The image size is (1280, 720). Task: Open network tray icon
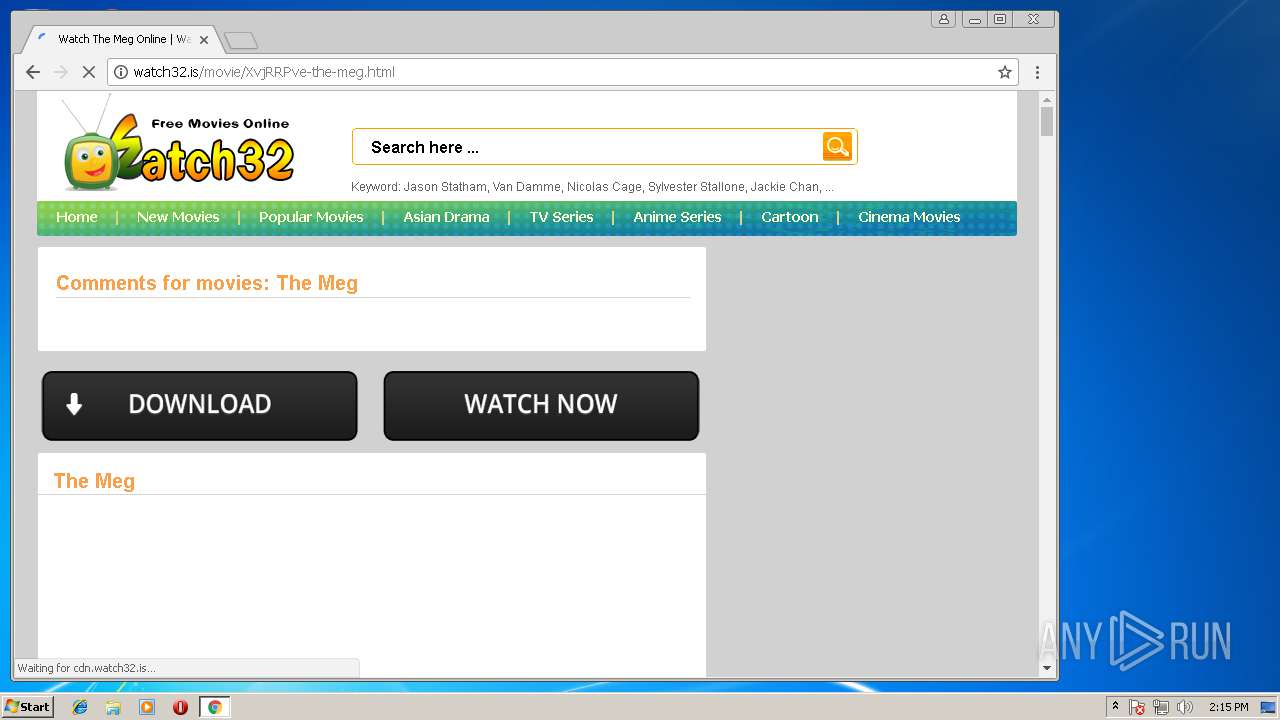pos(1161,707)
